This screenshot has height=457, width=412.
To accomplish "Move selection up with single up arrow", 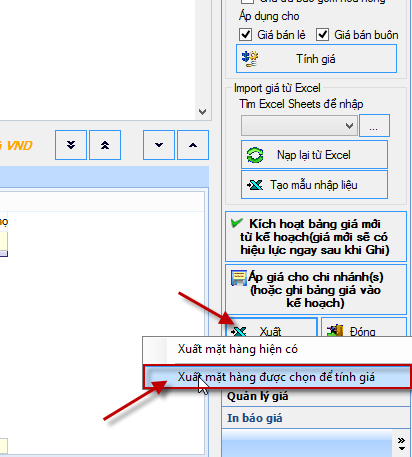I will (193, 145).
